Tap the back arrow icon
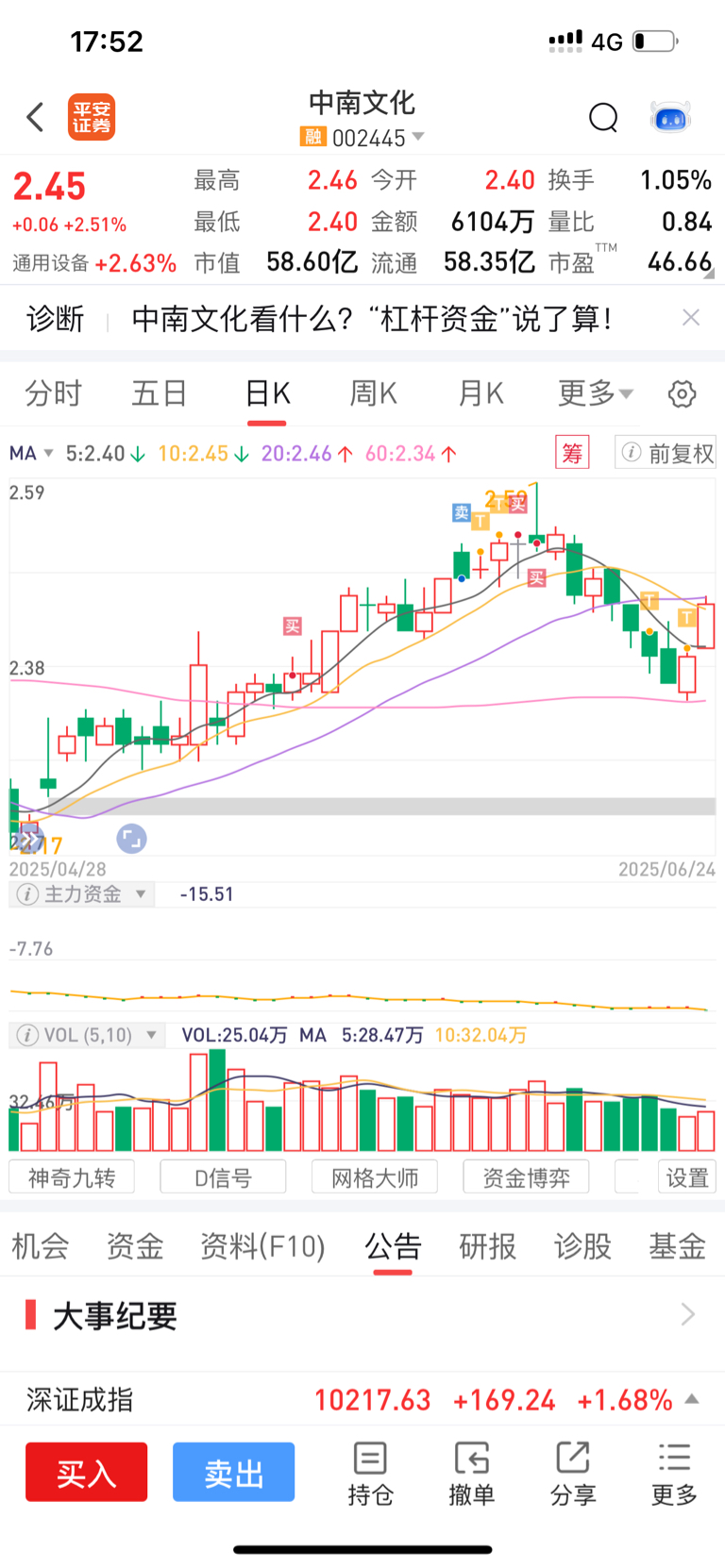Image resolution: width=725 pixels, height=1568 pixels. (x=35, y=117)
